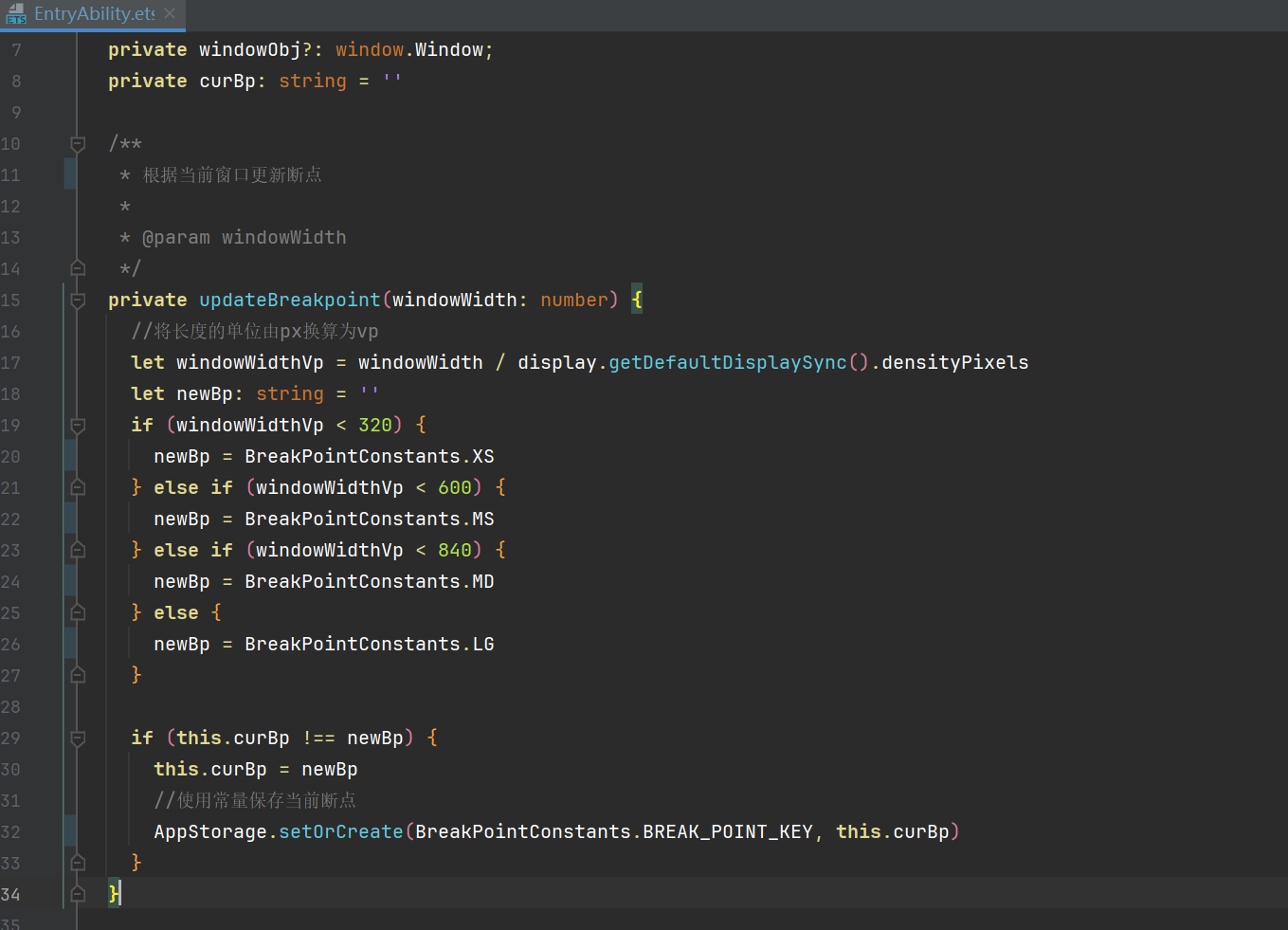Click the fold end marker on line 33

tap(78, 864)
